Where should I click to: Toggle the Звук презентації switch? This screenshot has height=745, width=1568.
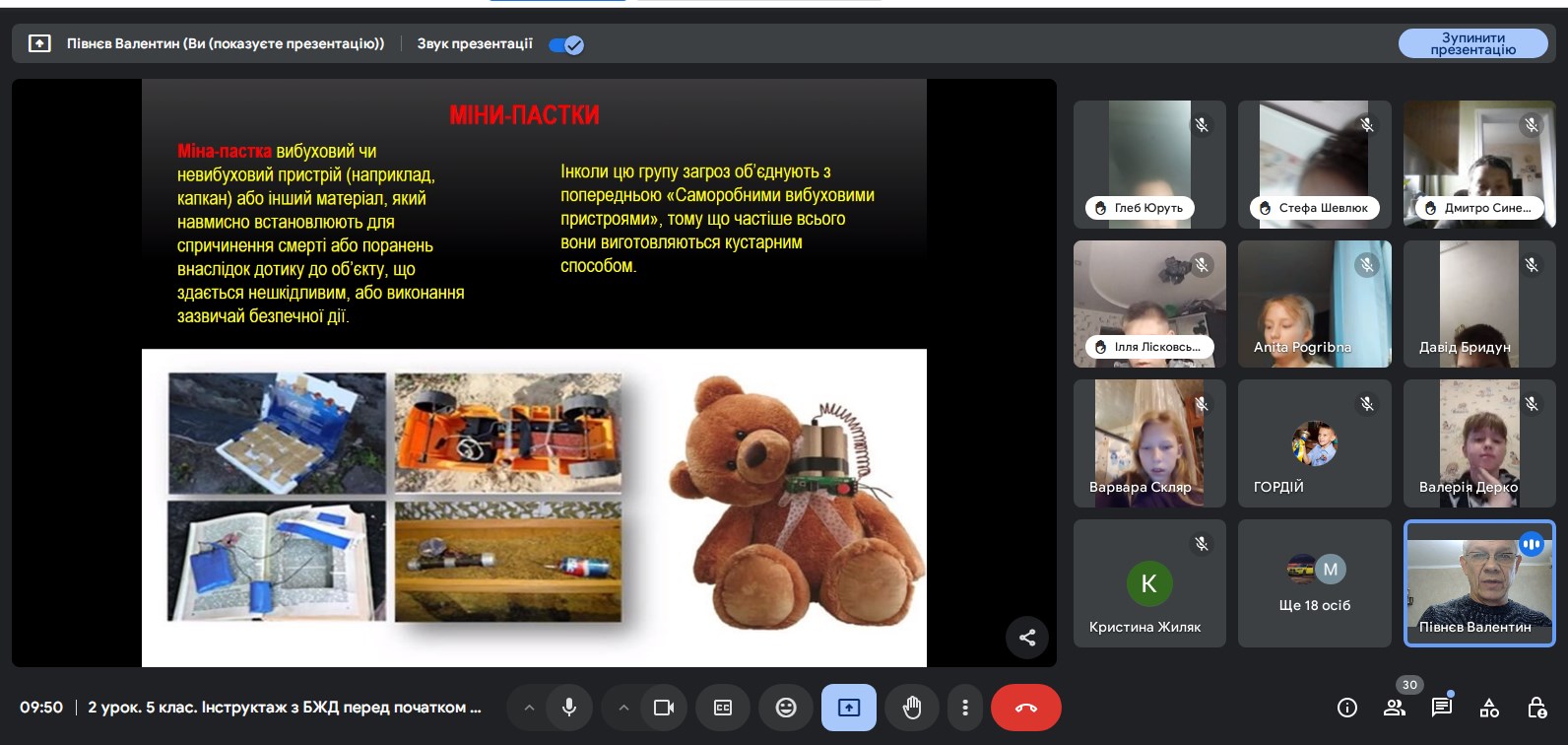pos(566,44)
